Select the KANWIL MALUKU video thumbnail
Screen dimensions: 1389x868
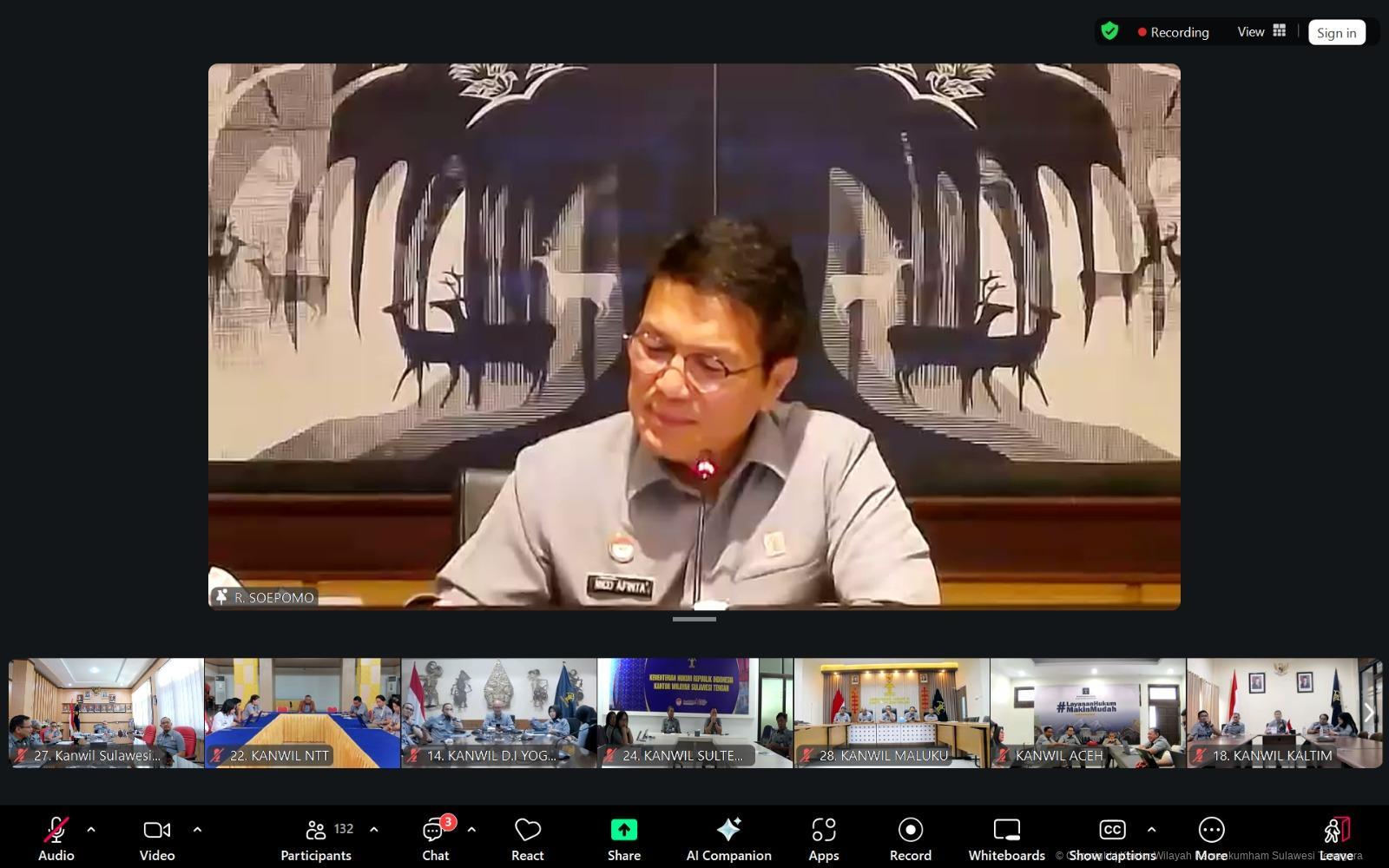(x=892, y=713)
